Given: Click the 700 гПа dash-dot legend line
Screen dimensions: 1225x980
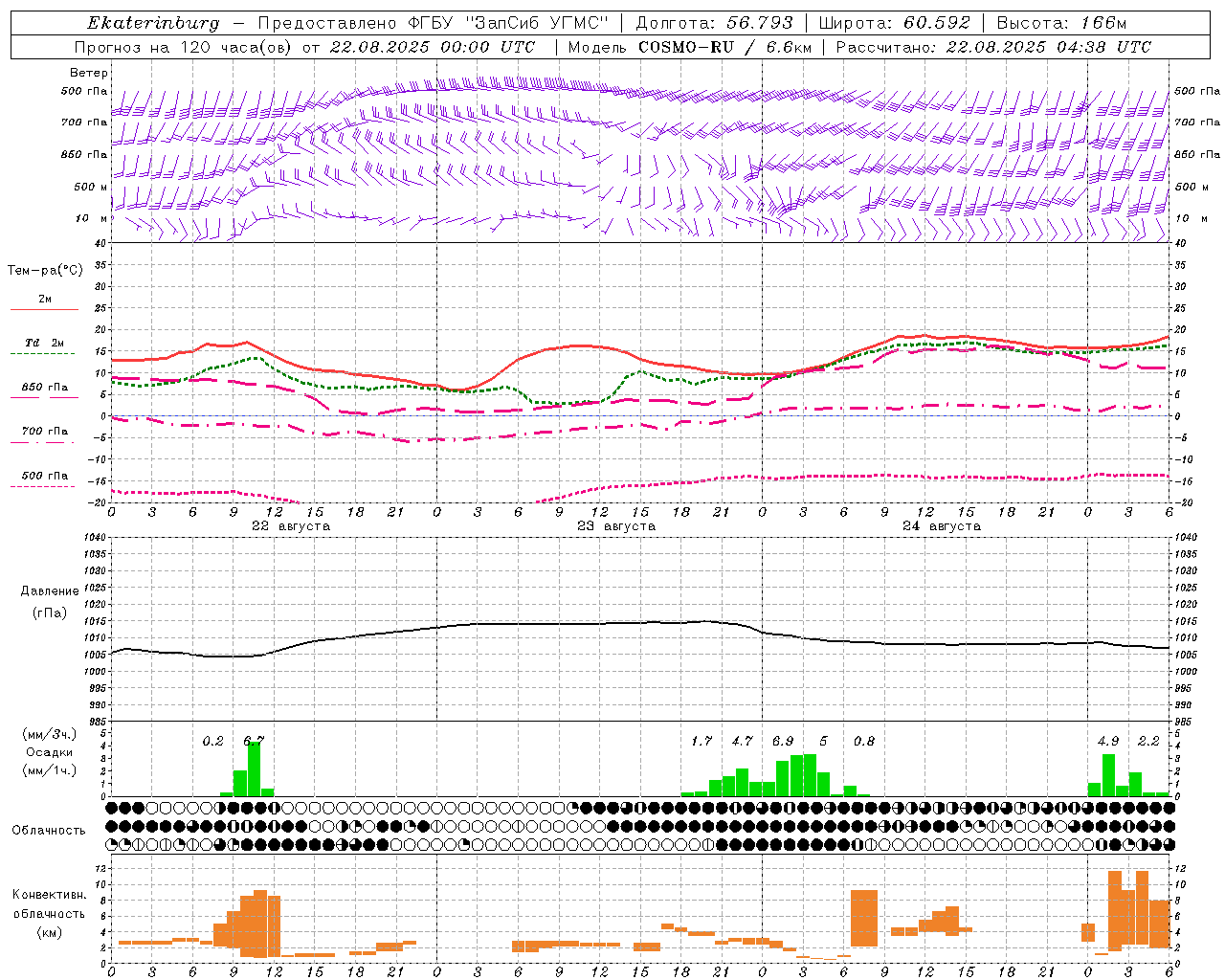Looking at the screenshot, I should pos(44,441).
